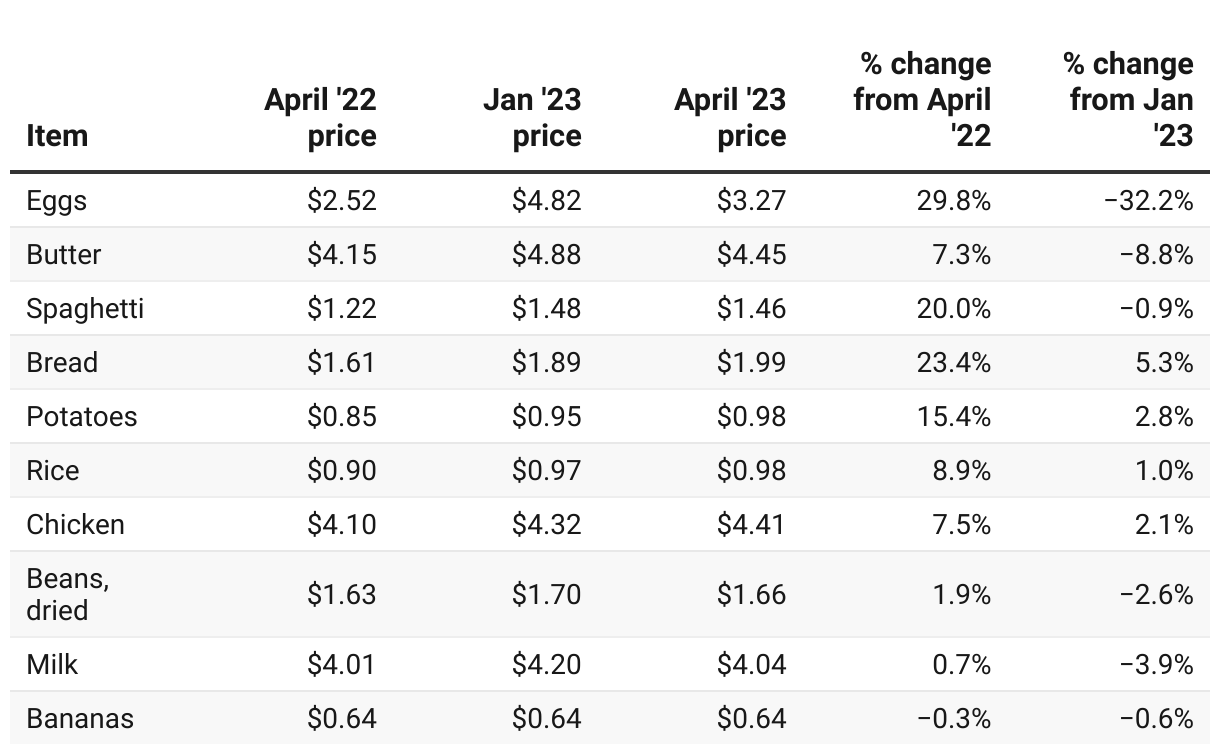The height and width of the screenshot is (754, 1220).
Task: Select the Beans, dried item cell
Action: point(67,594)
